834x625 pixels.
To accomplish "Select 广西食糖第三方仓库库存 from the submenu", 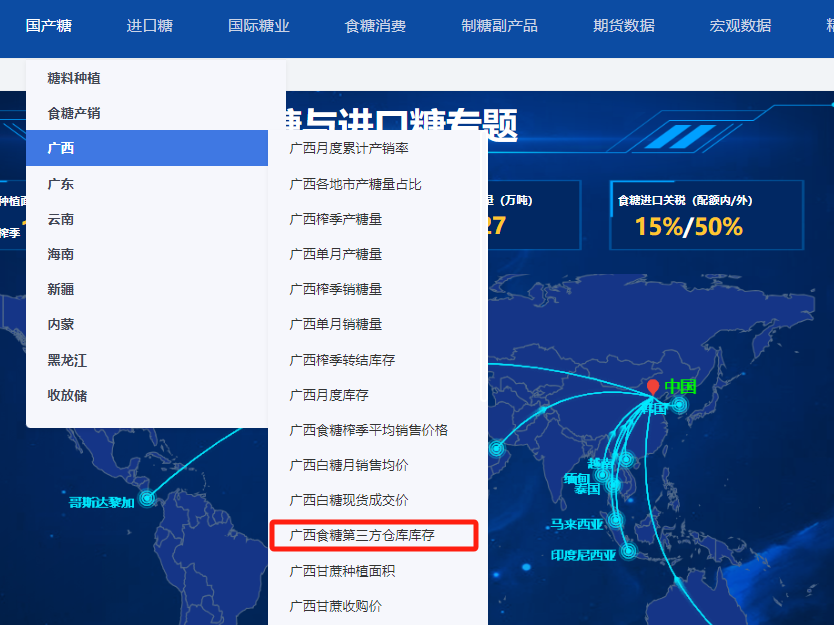I will tap(376, 535).
